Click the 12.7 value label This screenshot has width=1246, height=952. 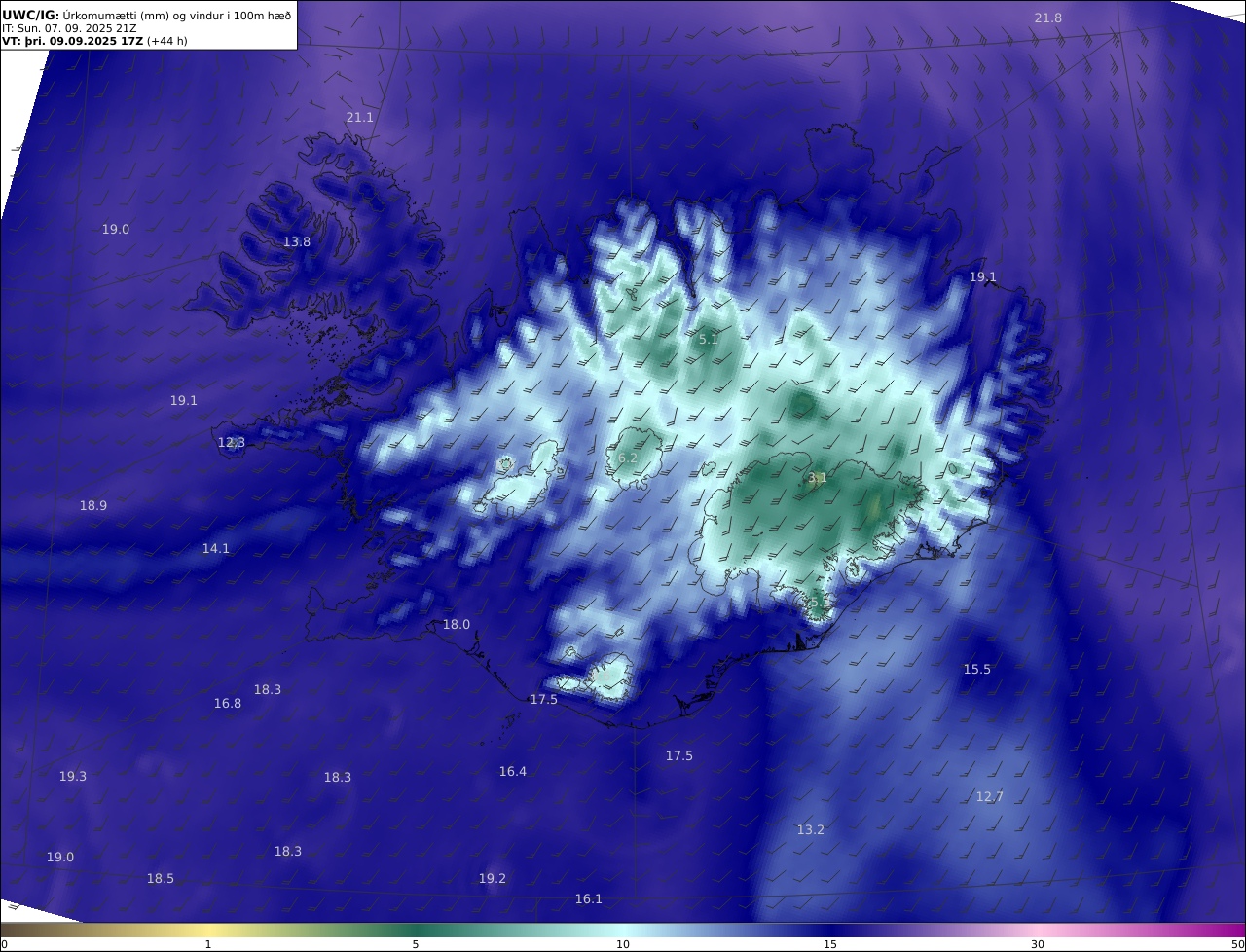tap(990, 796)
